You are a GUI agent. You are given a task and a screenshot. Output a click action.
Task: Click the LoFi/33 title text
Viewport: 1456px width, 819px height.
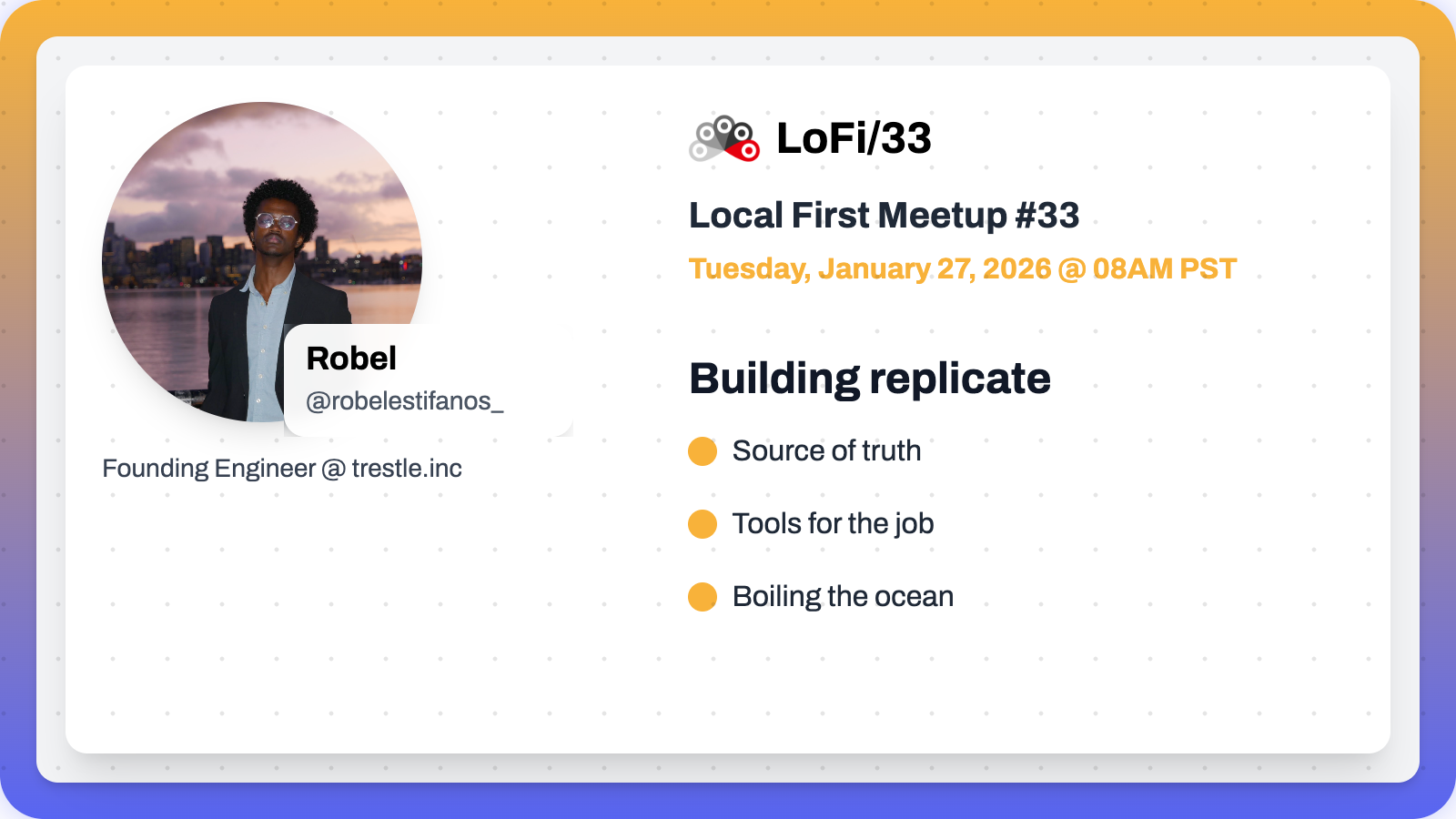point(854,138)
